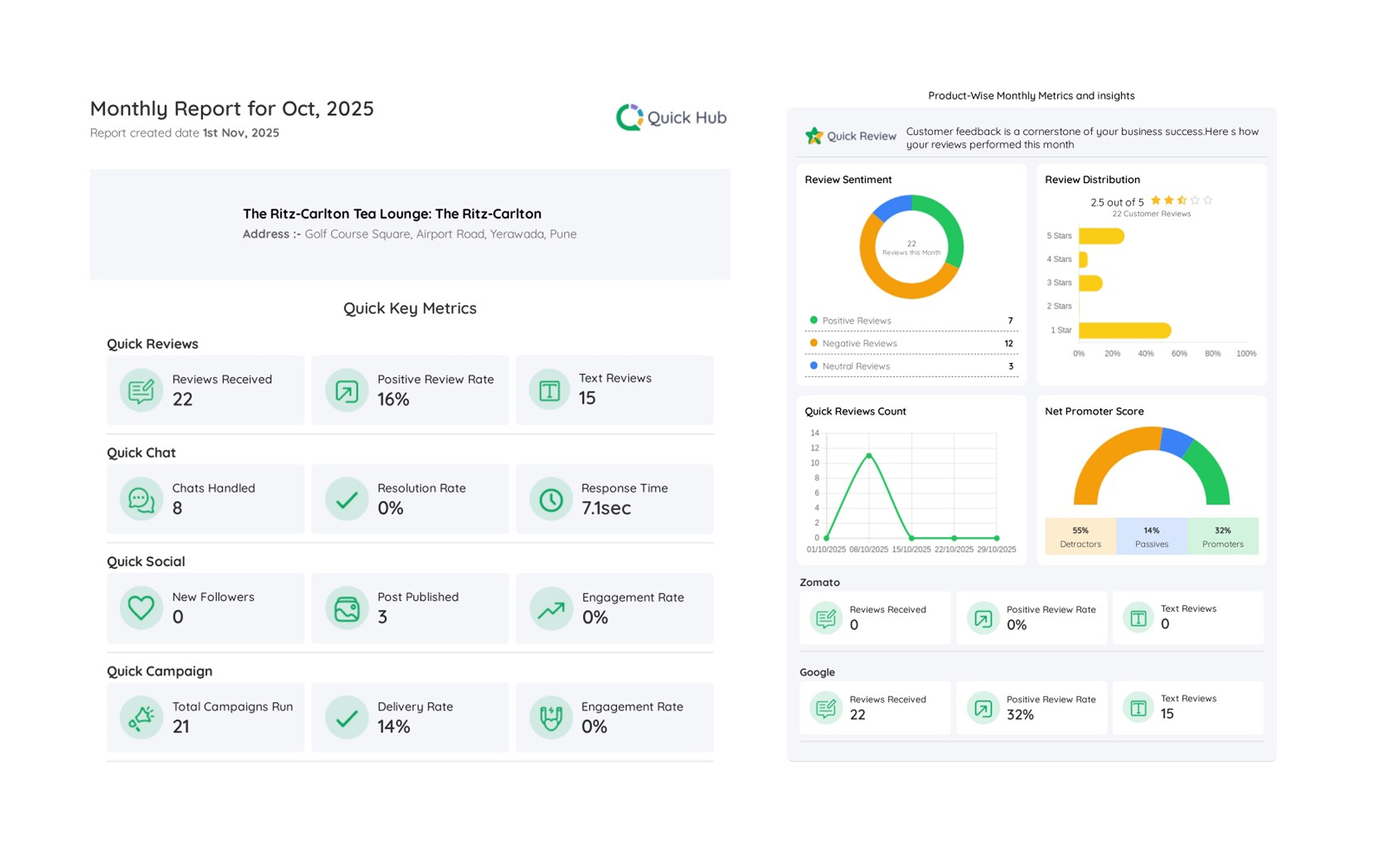Click the Total Campaigns Run megaphone icon
This screenshot has height=852, width=1400.
tap(141, 718)
